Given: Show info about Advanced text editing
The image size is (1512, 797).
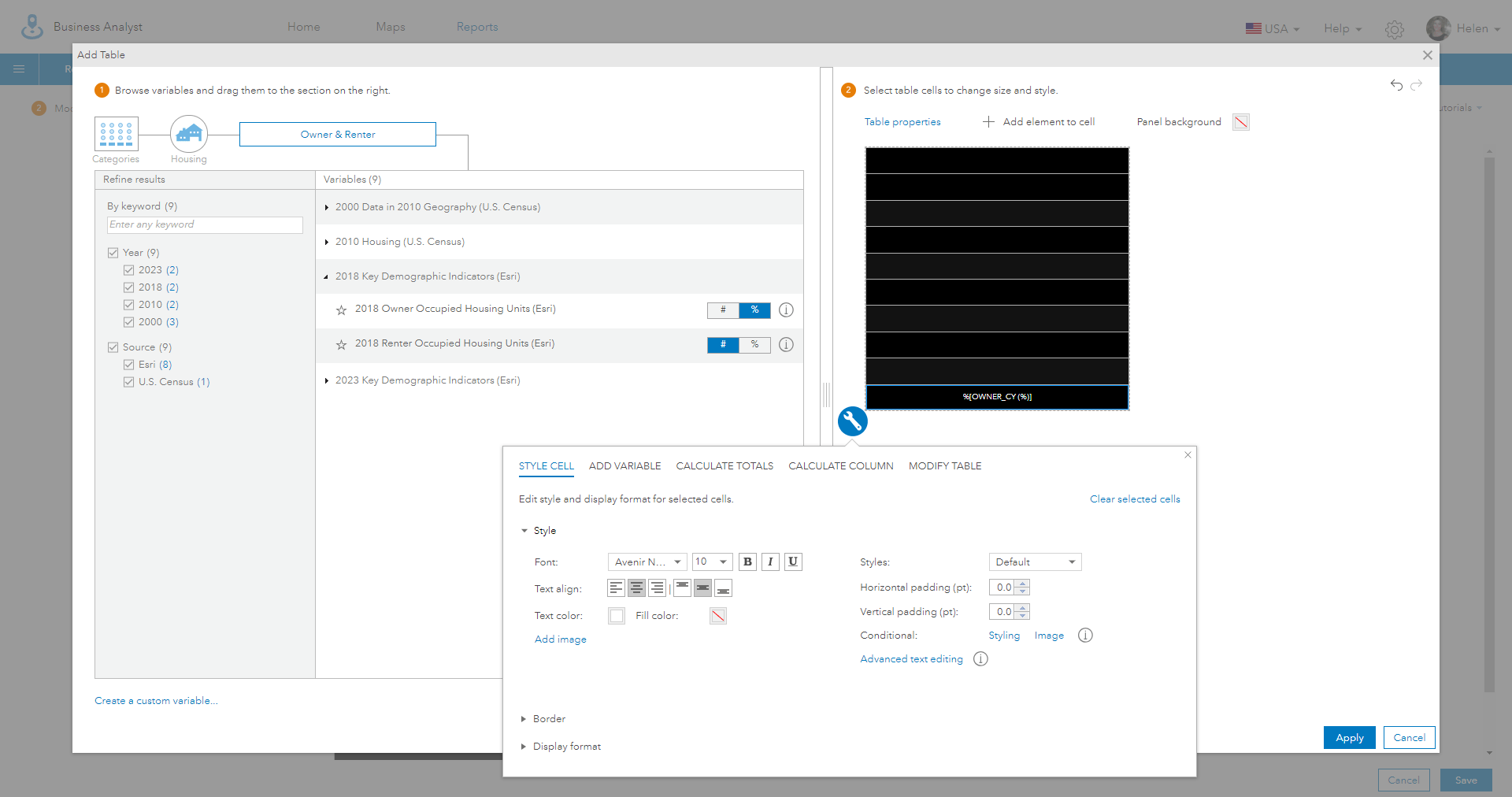Looking at the screenshot, I should (x=980, y=659).
